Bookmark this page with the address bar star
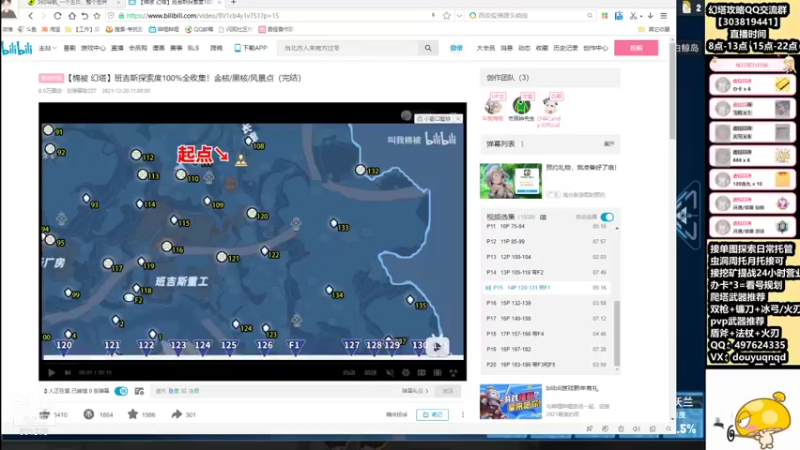800x450 pixels. 446,16
